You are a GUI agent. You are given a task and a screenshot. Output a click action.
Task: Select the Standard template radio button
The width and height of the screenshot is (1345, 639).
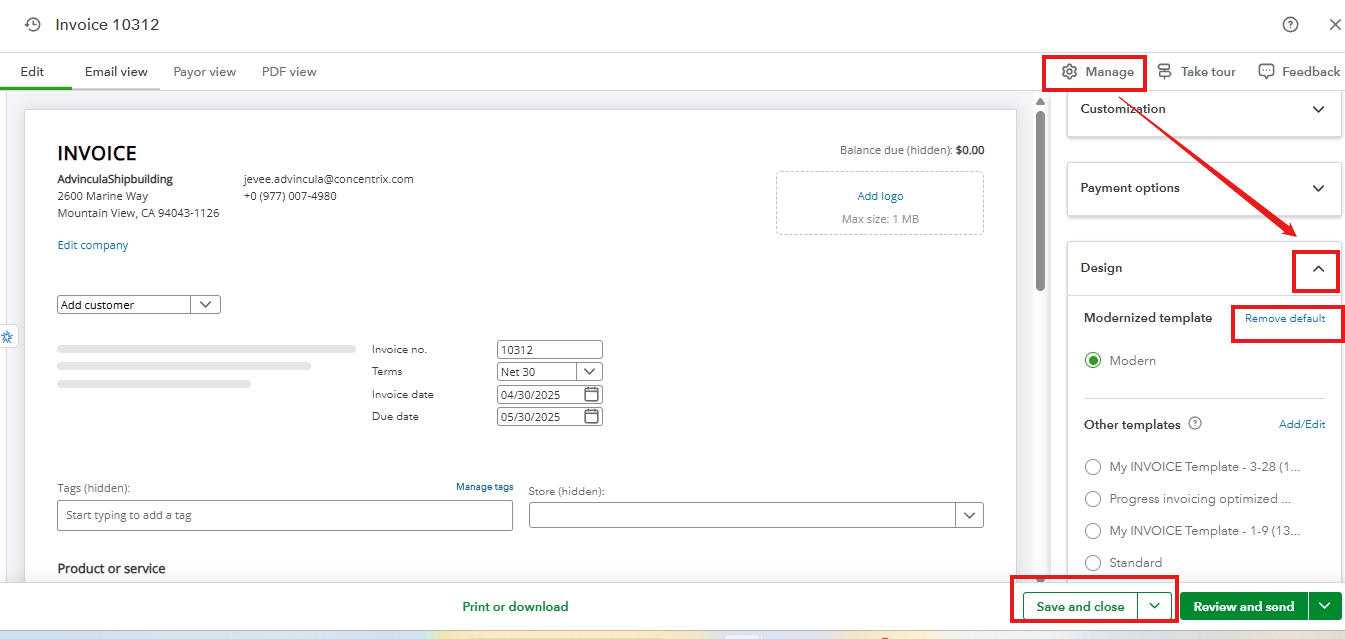pos(1093,563)
